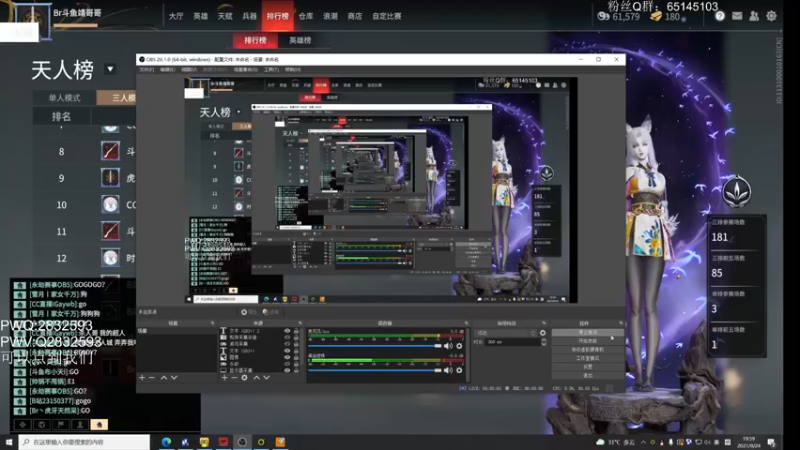Click the 开始录制 button in OBS

pos(587,341)
